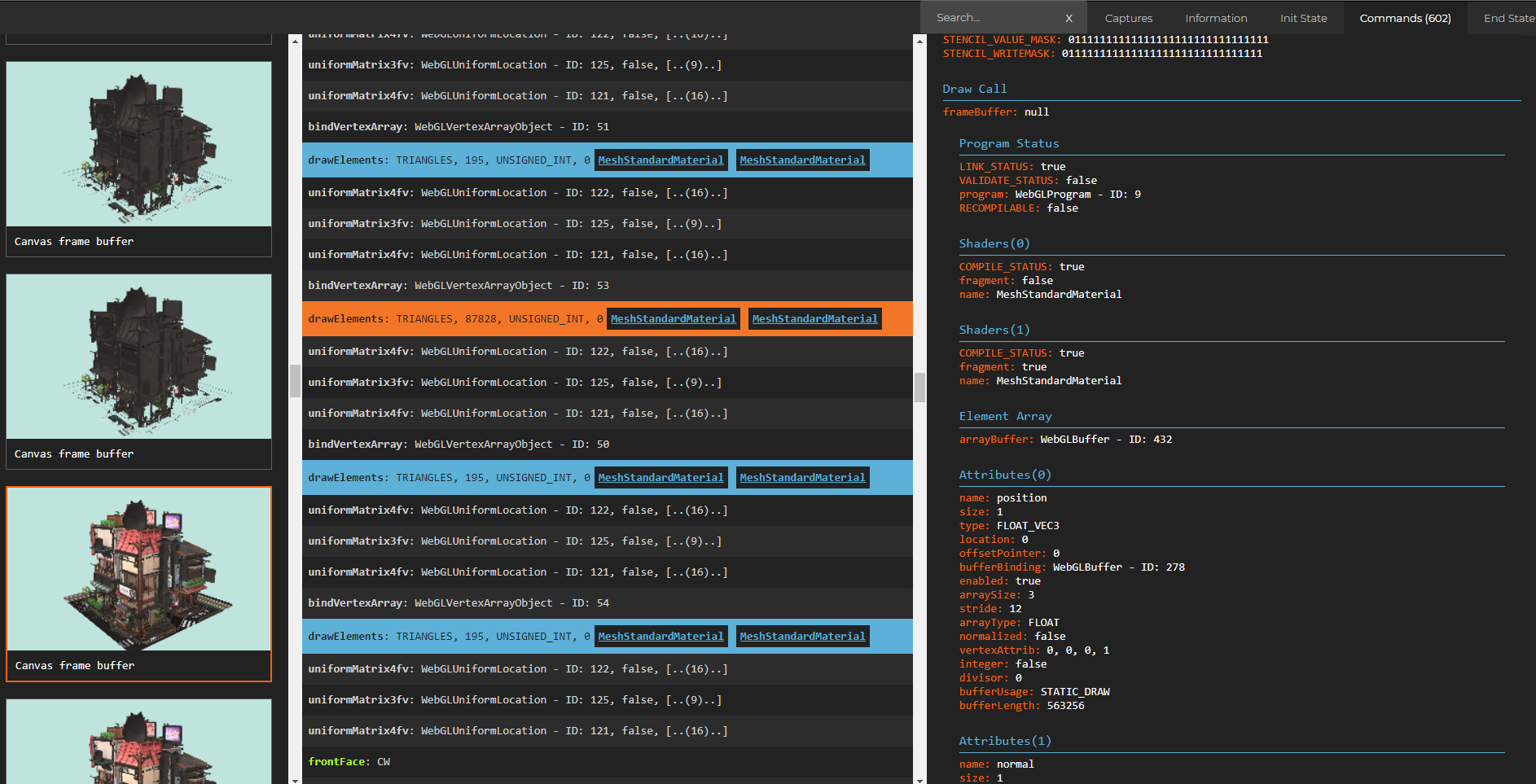
Task: Click the commands list scrollbar thumb
Action: pyautogui.click(x=919, y=388)
